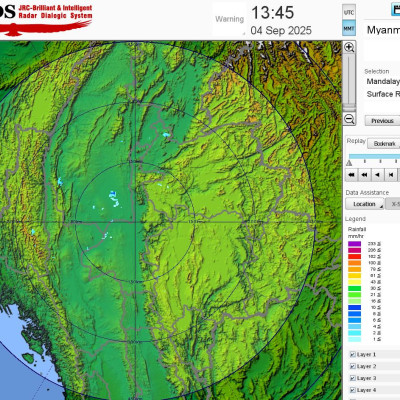Image resolution: width=400 pixels, height=400 pixels.
Task: Click the fast rewind replay button
Action: tap(351, 175)
